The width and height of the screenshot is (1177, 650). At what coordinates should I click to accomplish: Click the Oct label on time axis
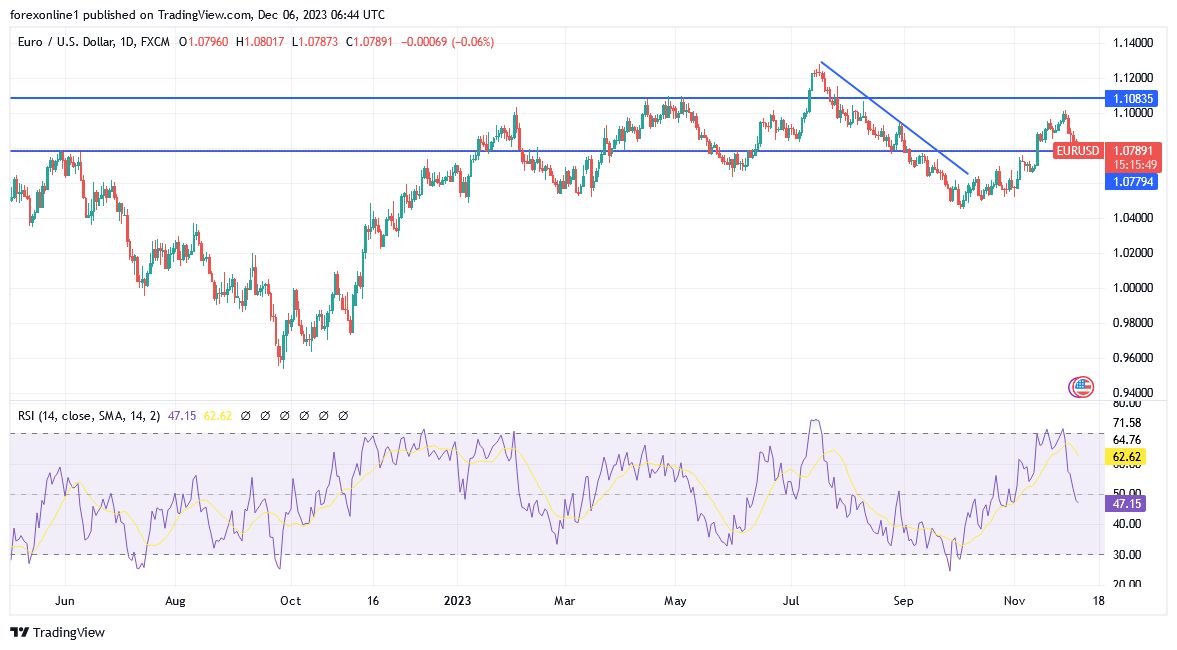point(290,600)
